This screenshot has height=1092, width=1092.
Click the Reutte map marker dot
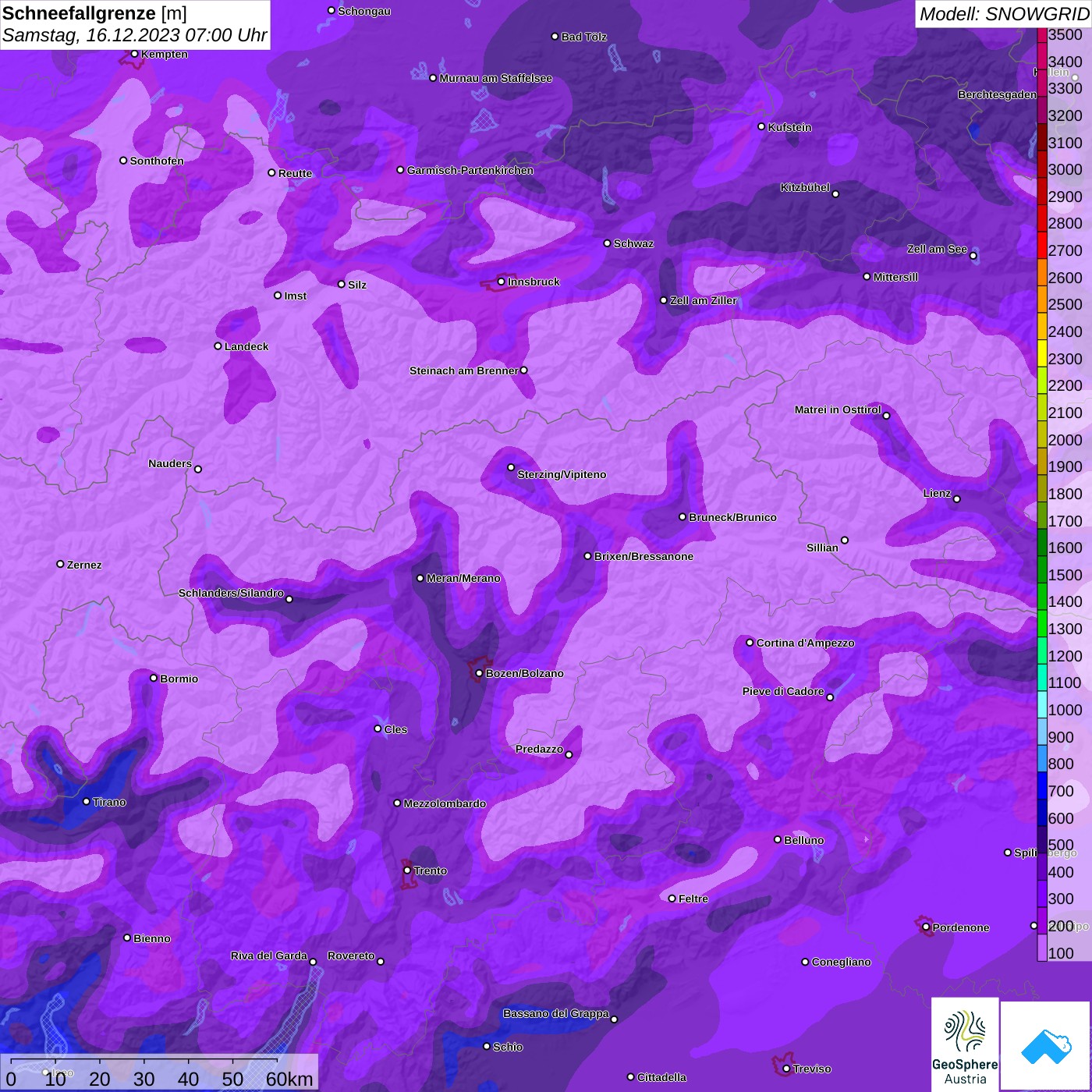tap(272, 172)
